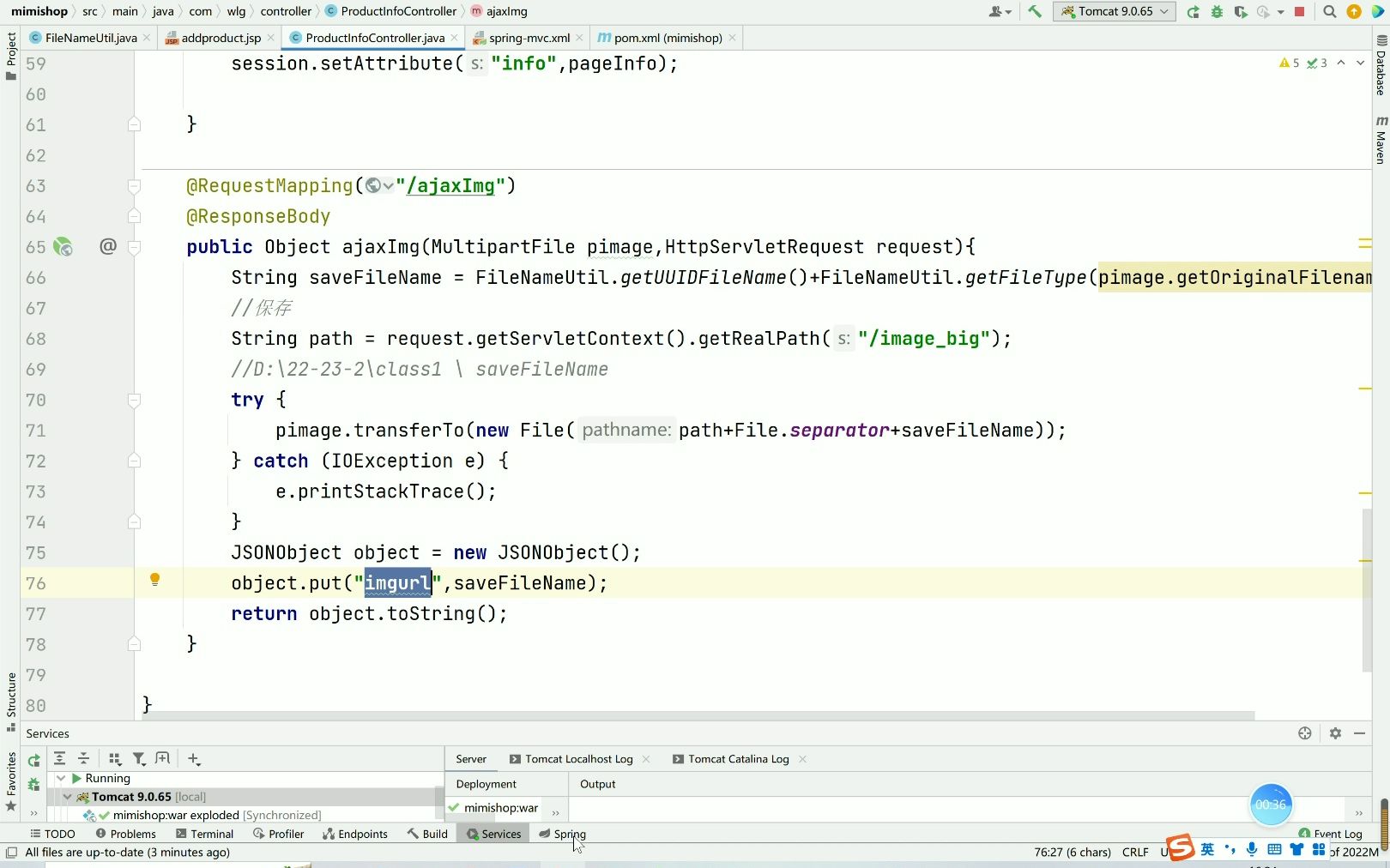1390x868 pixels.
Task: Click Open in New Tab icon in Services
Action: point(163,758)
